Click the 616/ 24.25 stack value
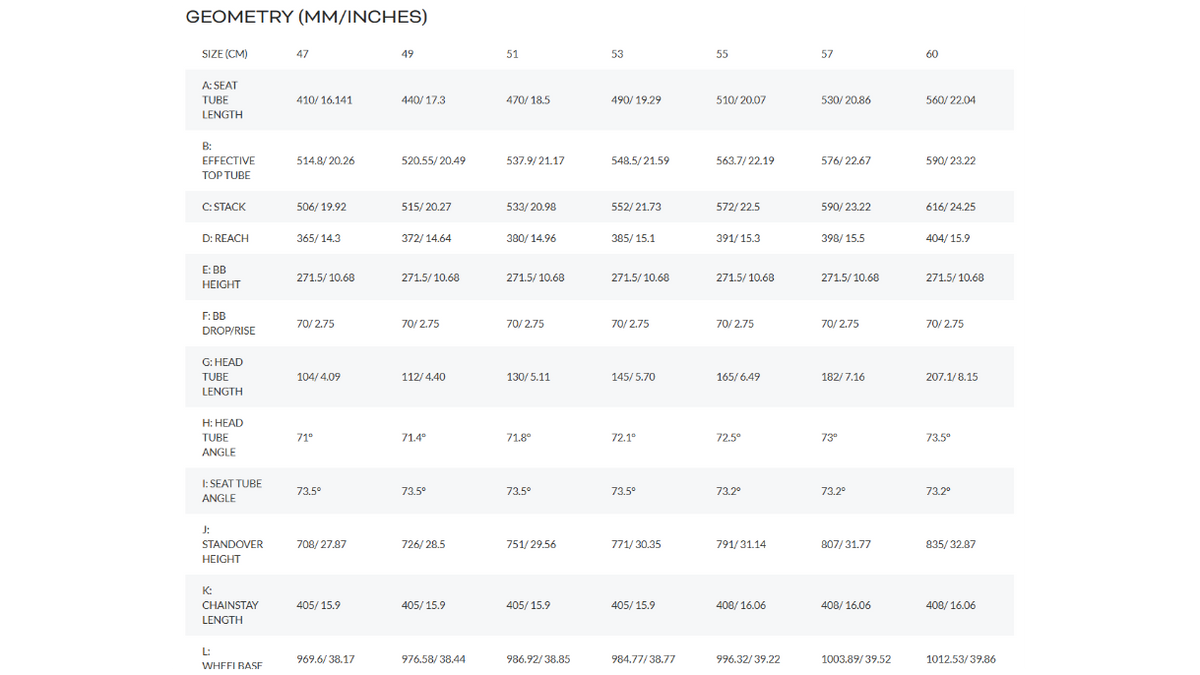The image size is (1200, 675). pos(951,207)
